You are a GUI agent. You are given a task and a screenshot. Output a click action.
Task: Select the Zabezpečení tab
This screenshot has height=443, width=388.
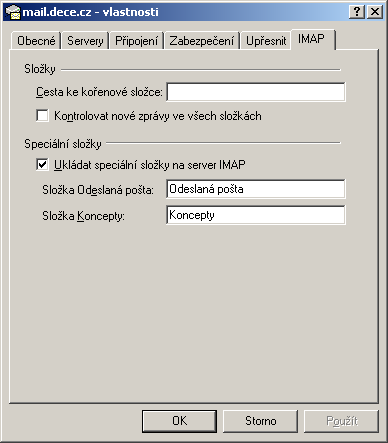[x=202, y=41]
